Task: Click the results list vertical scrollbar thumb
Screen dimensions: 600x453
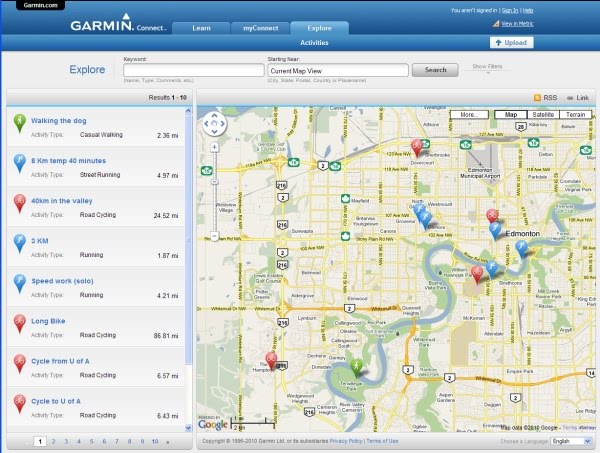Action: pyautogui.click(x=188, y=239)
